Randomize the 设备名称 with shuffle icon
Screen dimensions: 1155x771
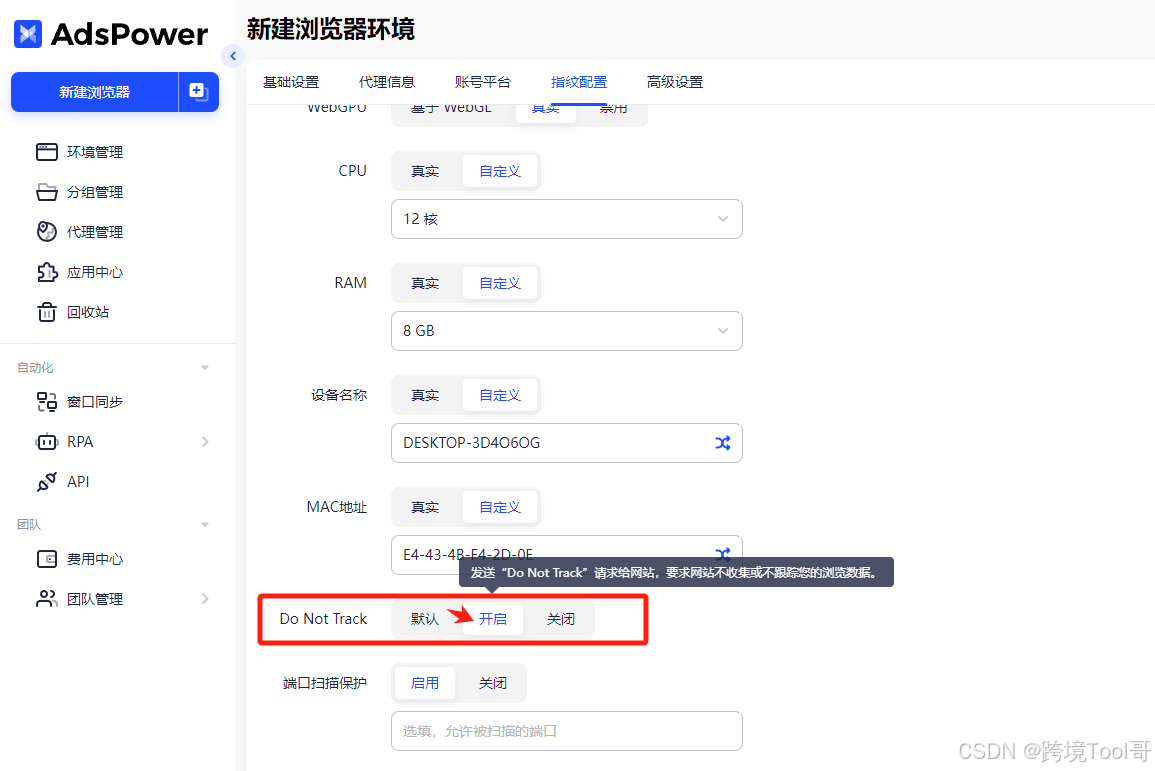click(723, 443)
